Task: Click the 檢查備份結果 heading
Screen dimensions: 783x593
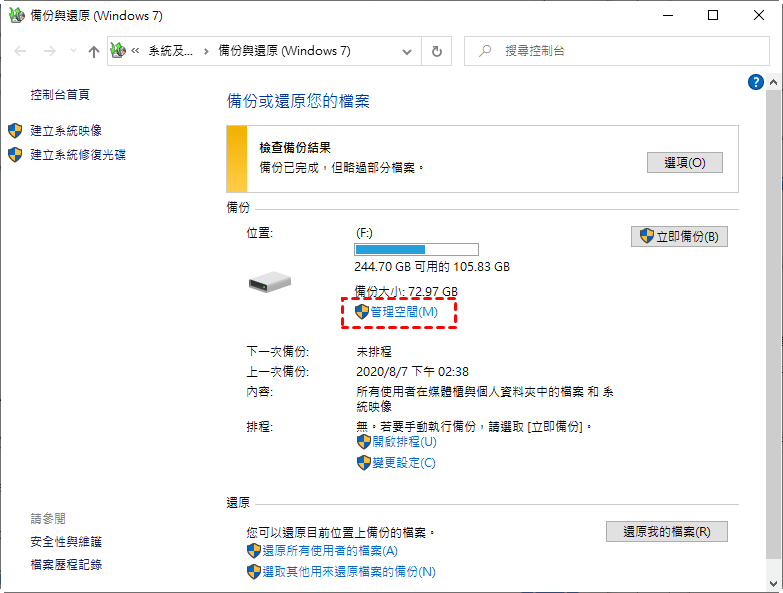Action: [295, 148]
